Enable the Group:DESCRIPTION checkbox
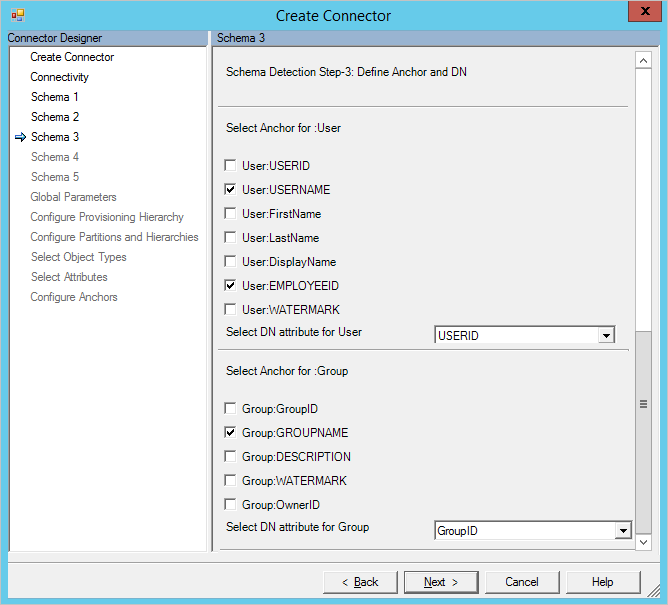Viewport: 668px width, 605px height. coord(230,456)
